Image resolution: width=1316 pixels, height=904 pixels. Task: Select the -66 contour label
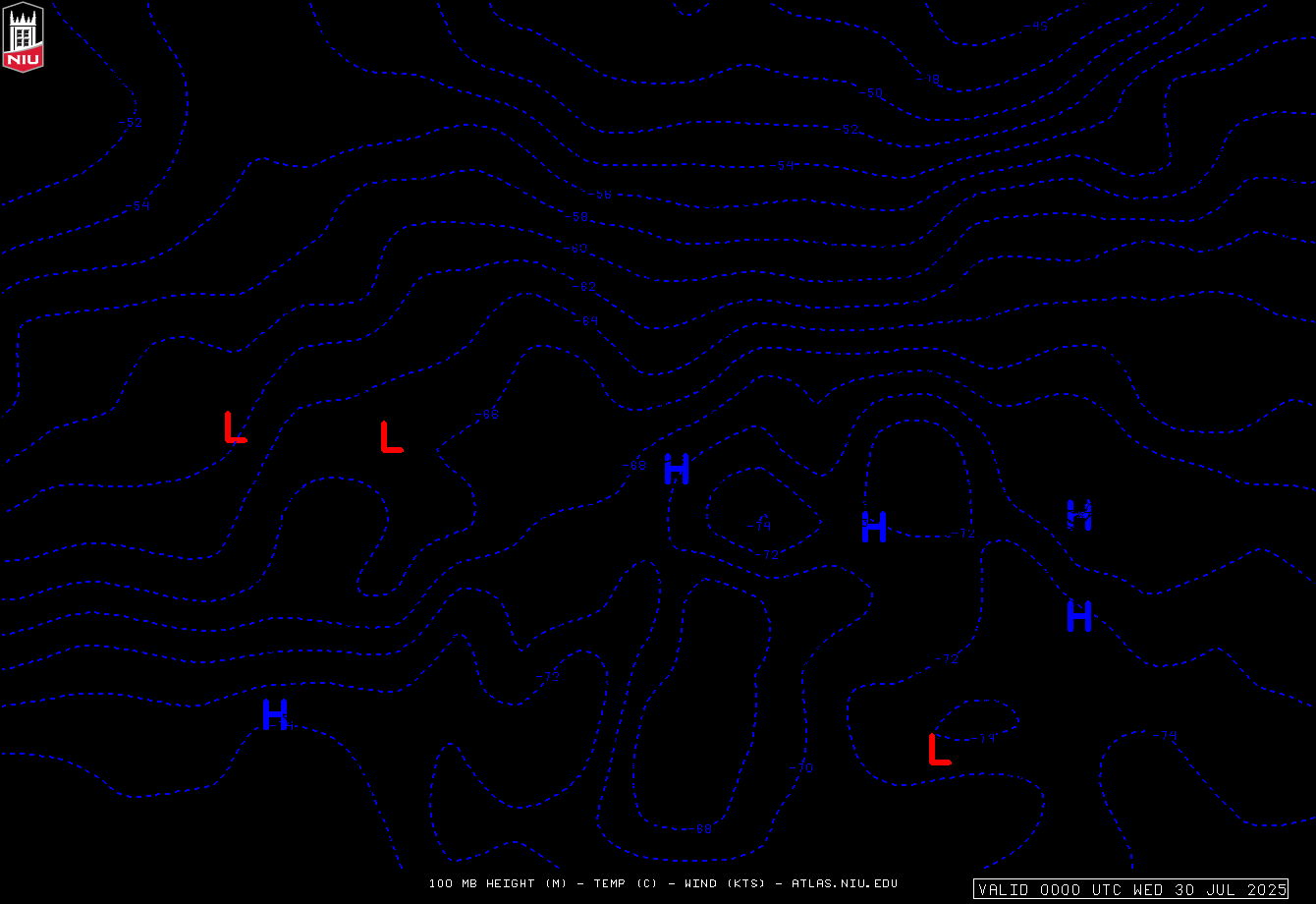pos(488,414)
